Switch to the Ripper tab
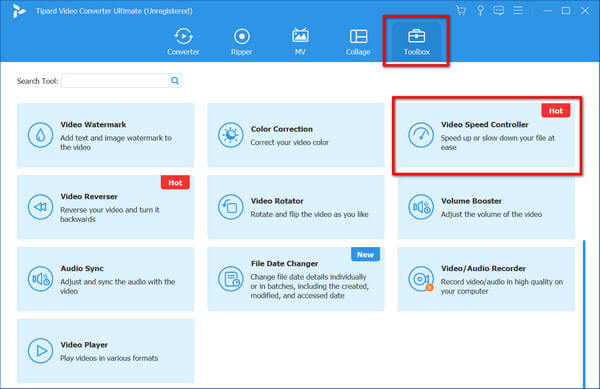This screenshot has width=600, height=389. [x=241, y=42]
